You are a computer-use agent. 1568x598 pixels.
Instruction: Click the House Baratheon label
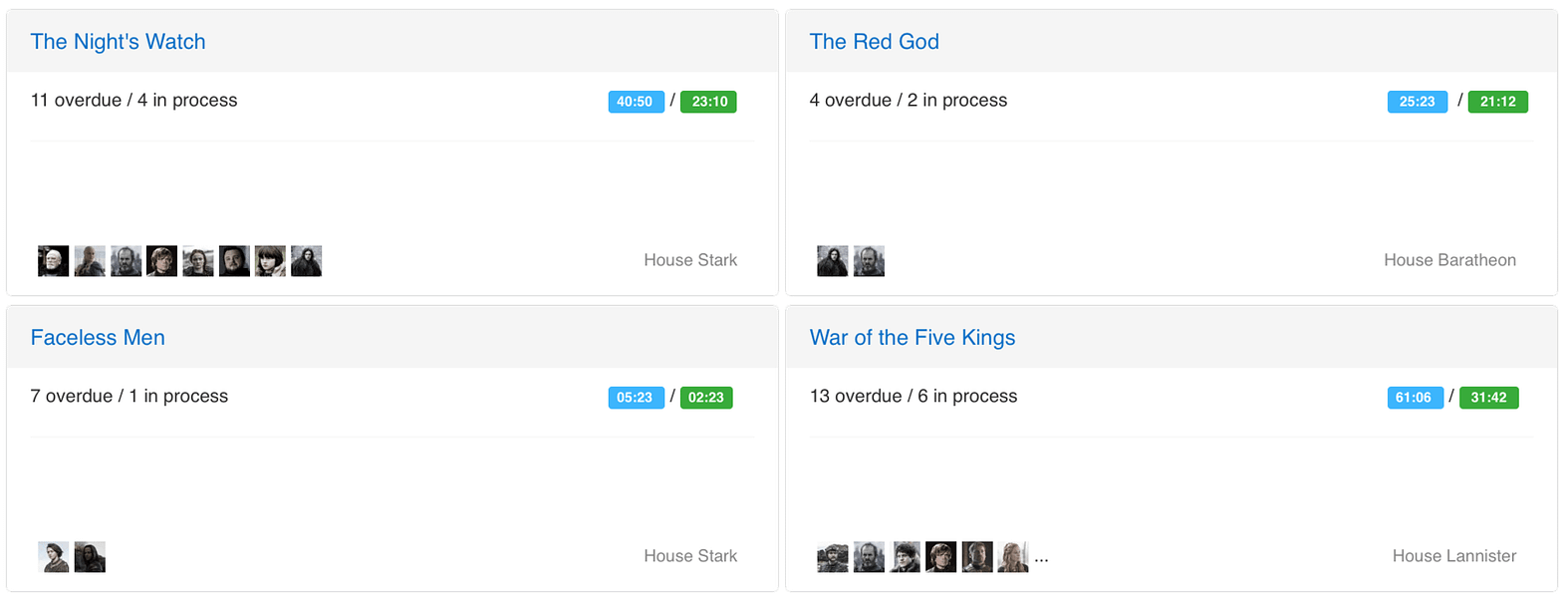click(x=1449, y=260)
